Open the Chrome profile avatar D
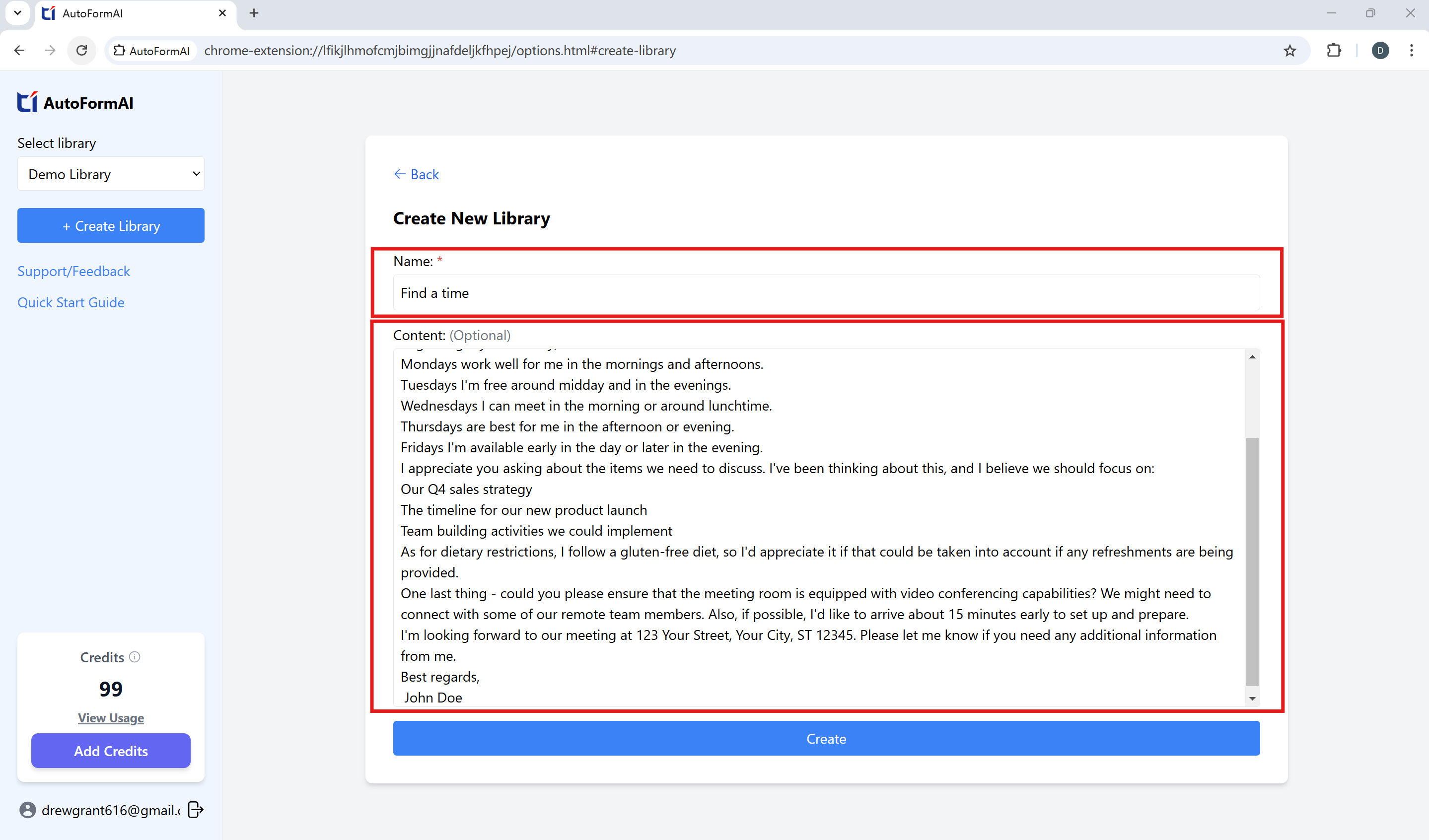The image size is (1429, 840). [x=1380, y=51]
